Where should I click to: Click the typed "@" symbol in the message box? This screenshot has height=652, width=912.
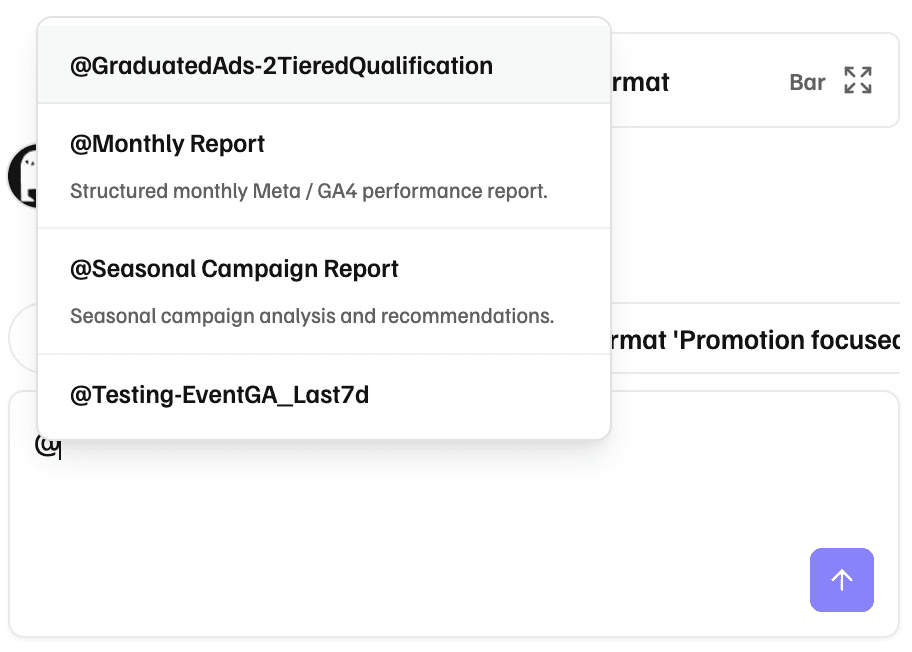[46, 445]
